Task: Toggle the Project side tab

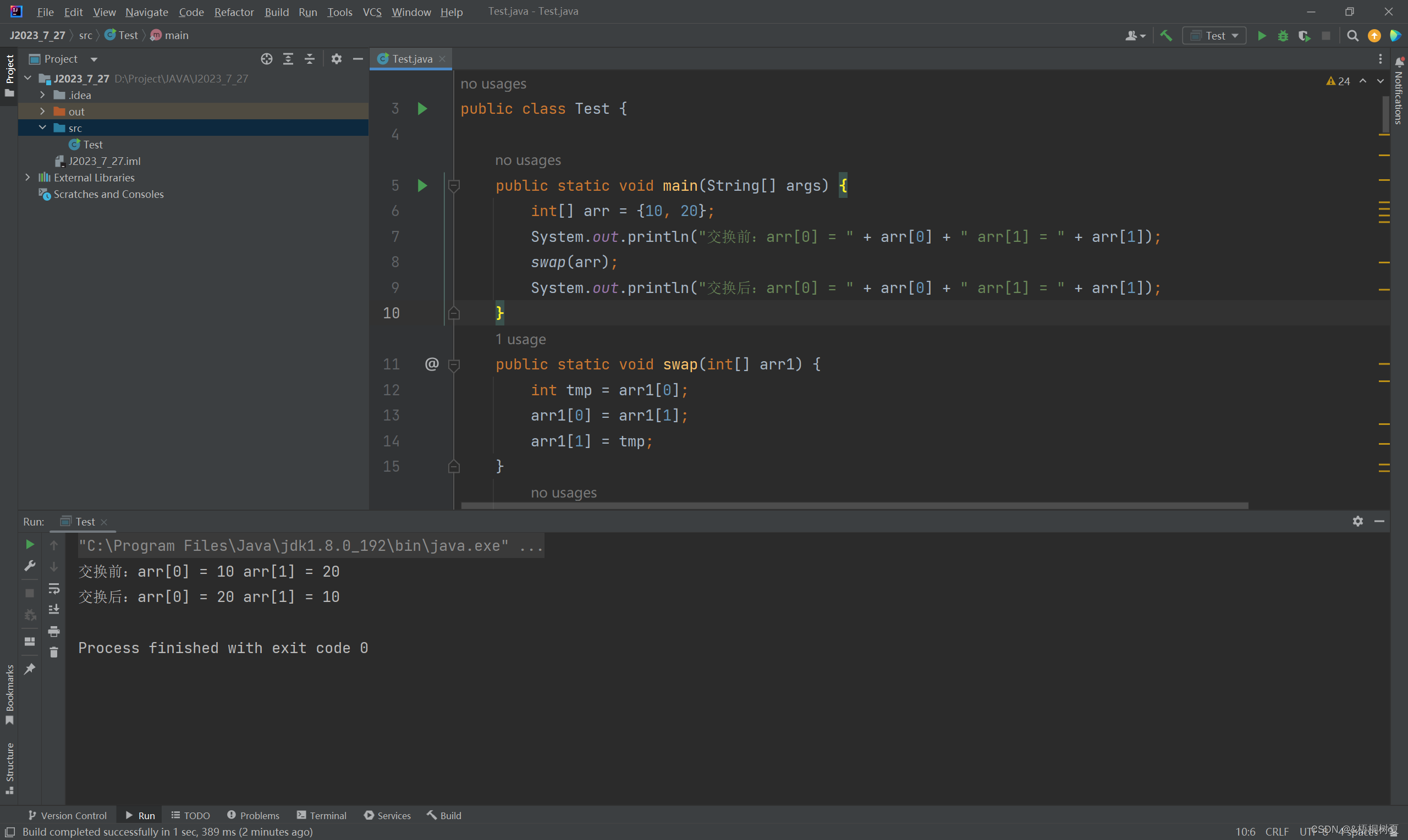Action: point(9,75)
